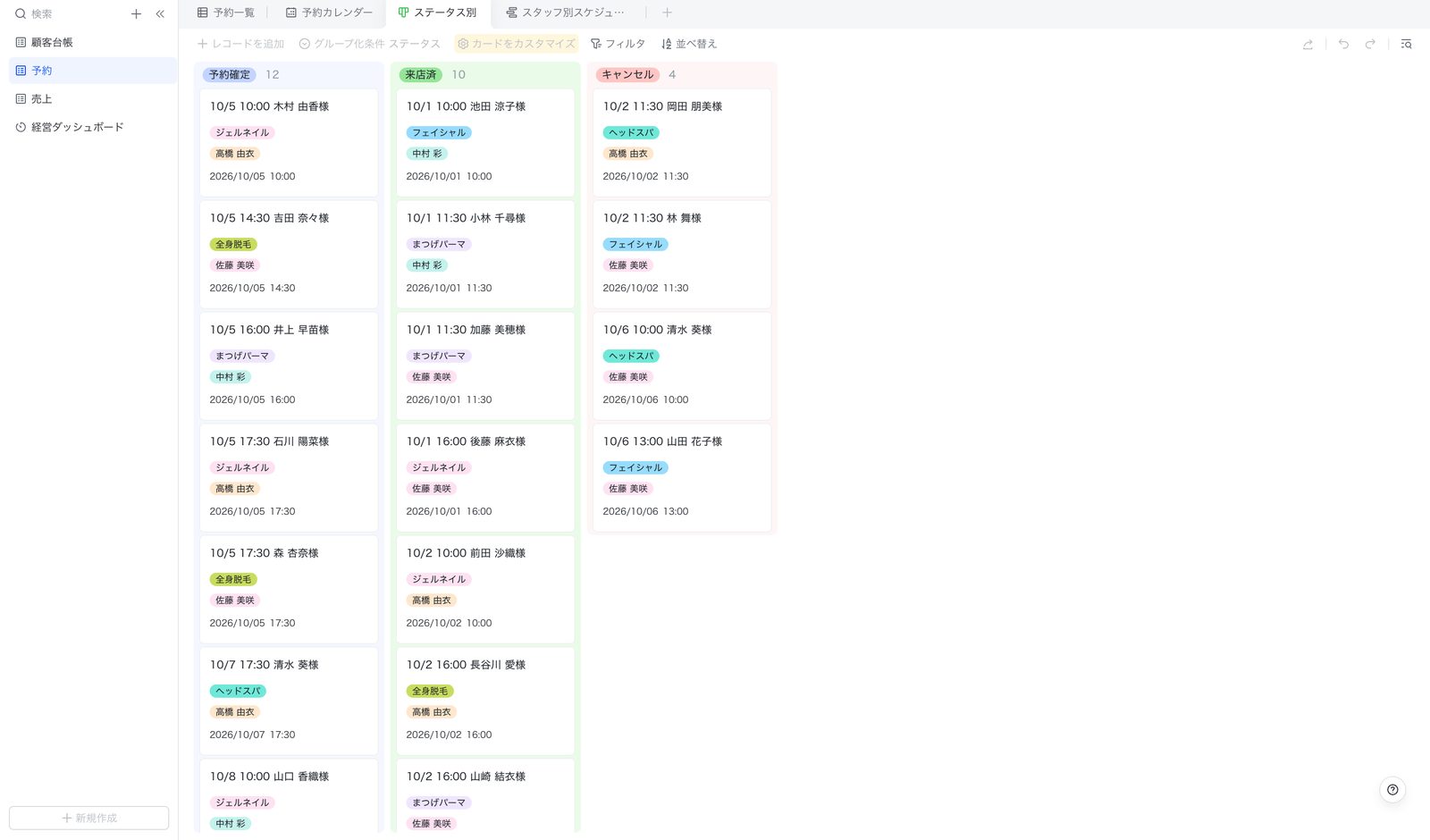Screen dimensions: 1430x840
Task: Click the redo arrow icon
Action: (x=1370, y=44)
